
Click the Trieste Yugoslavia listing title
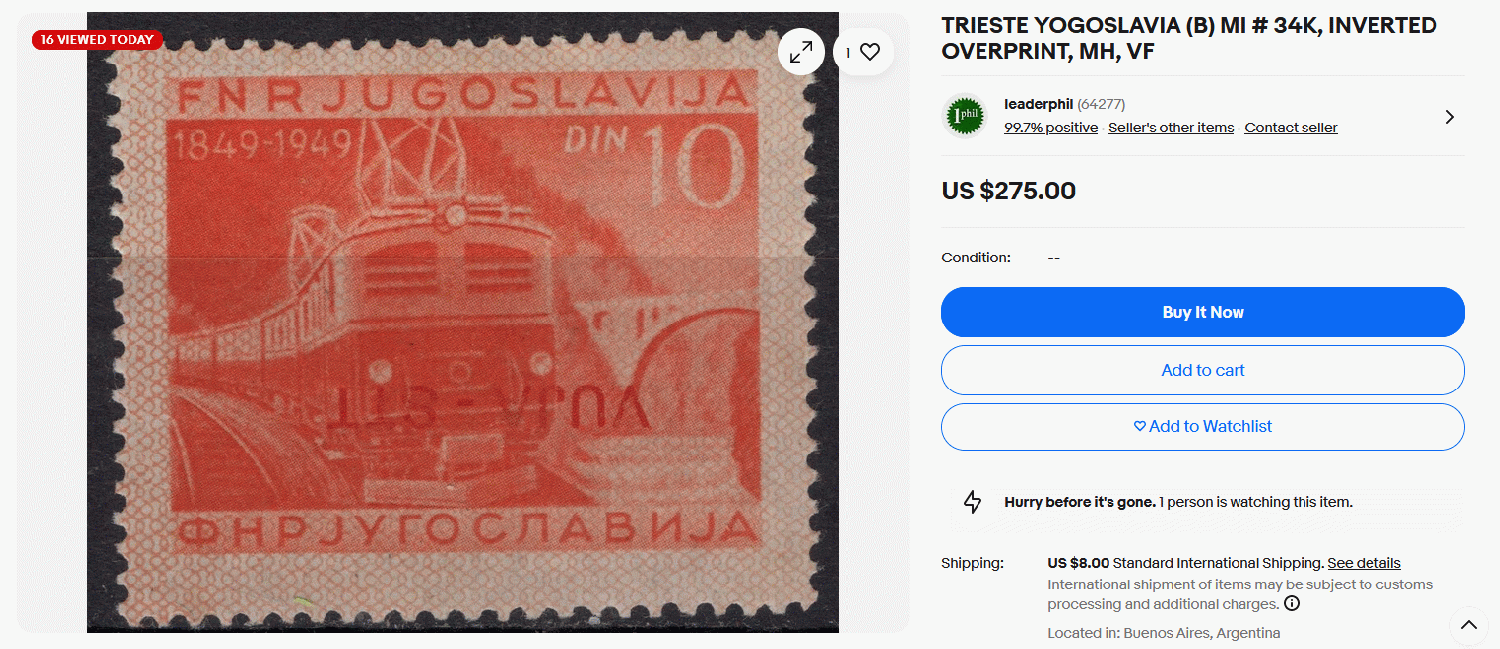tap(1189, 38)
